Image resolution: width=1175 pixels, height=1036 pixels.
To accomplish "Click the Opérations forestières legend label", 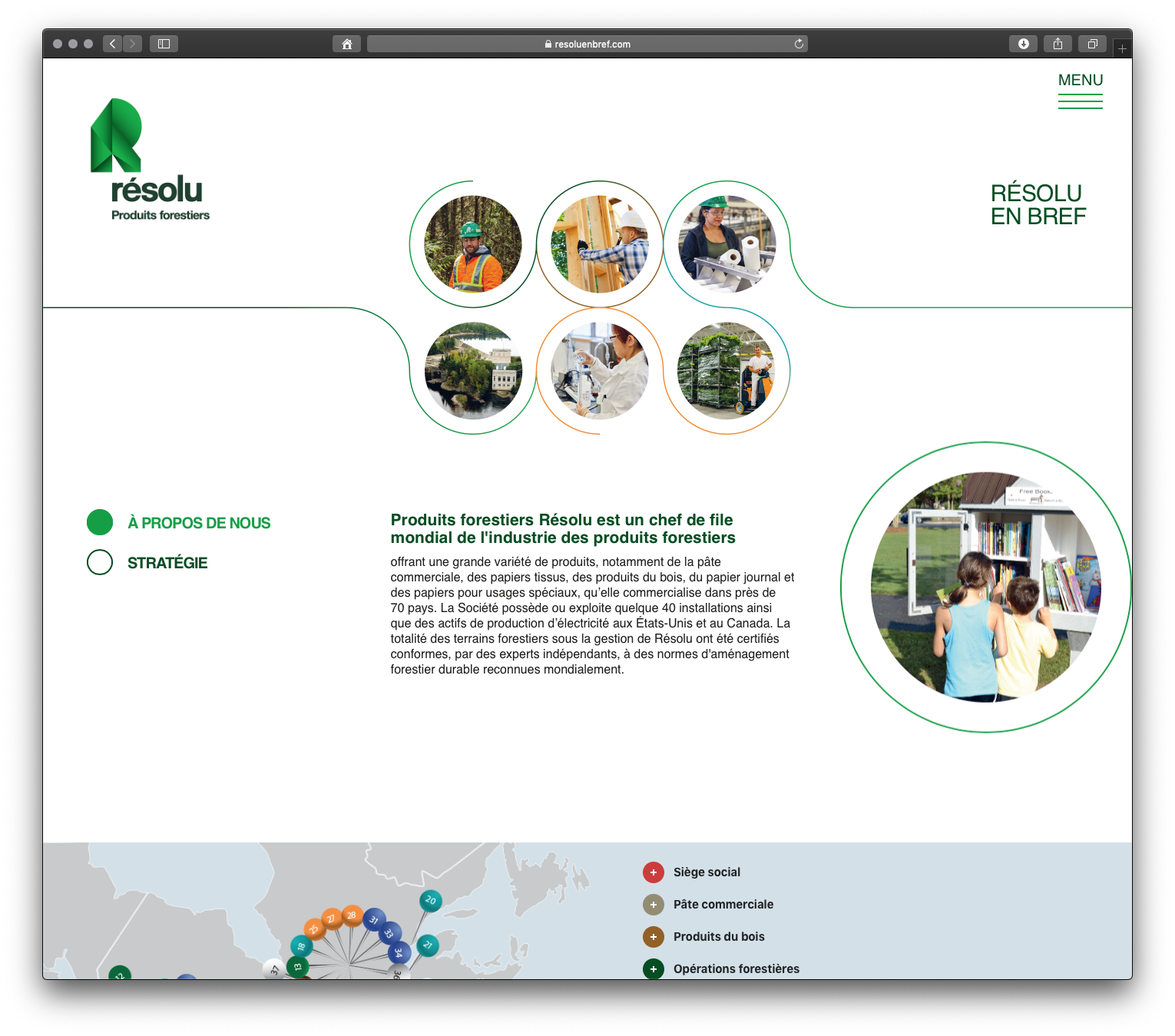I will tap(736, 969).
